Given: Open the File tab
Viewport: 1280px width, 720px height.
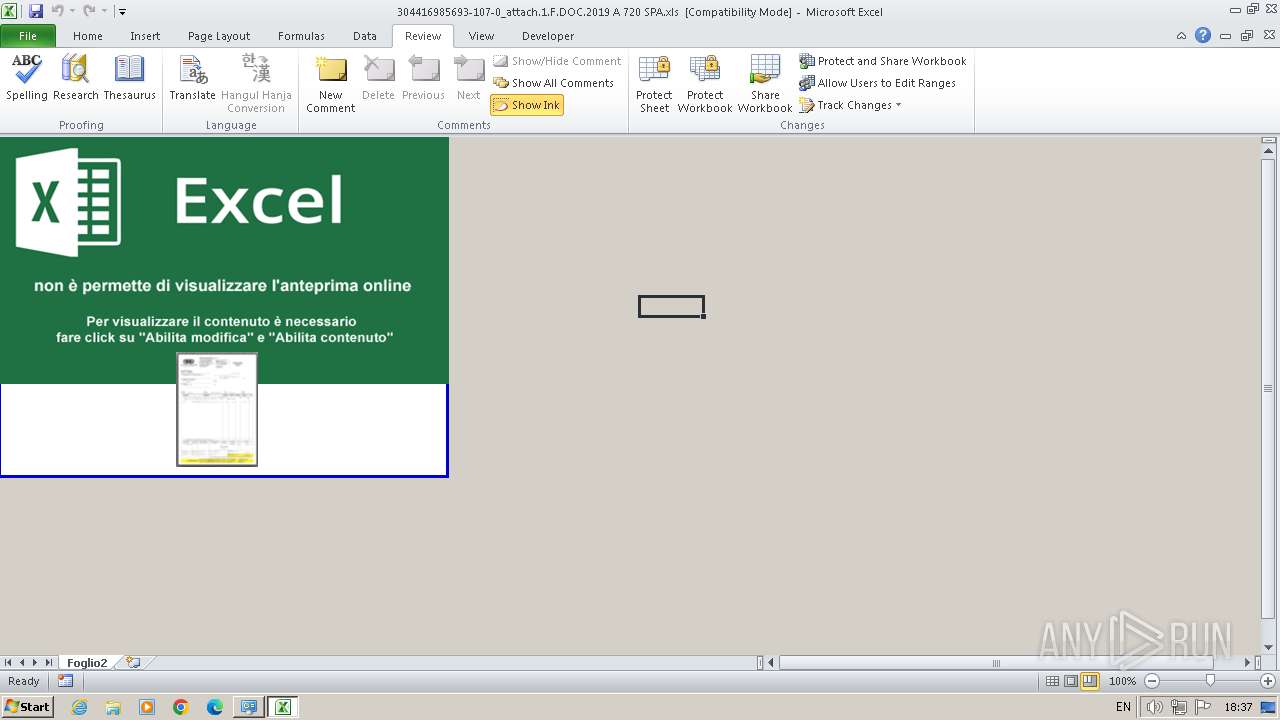Looking at the screenshot, I should (28, 36).
